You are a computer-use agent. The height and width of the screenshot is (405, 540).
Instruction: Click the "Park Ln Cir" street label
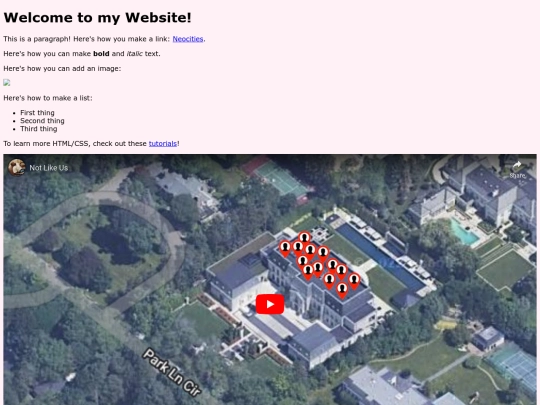point(172,372)
